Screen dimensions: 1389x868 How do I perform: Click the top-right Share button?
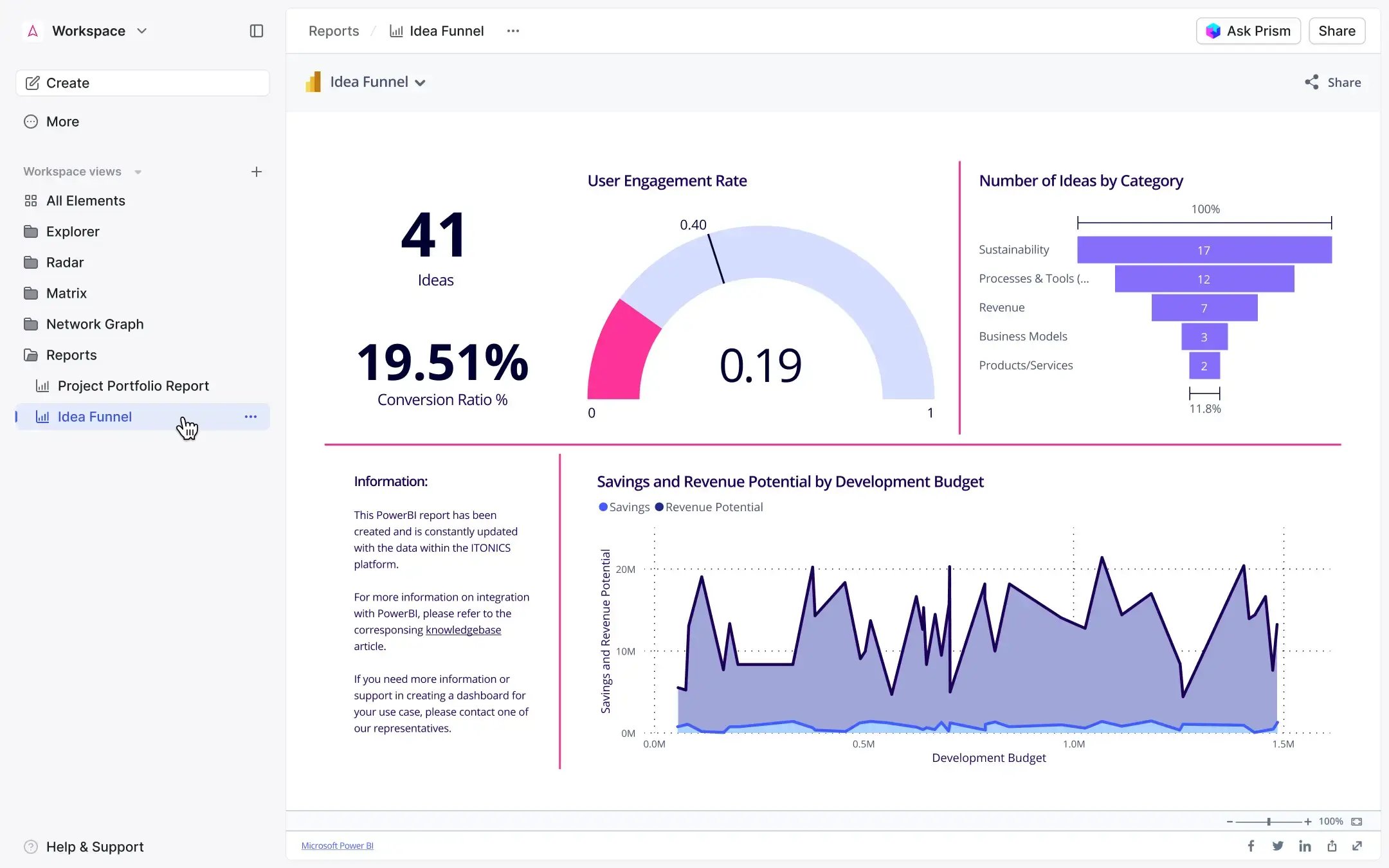click(x=1337, y=31)
